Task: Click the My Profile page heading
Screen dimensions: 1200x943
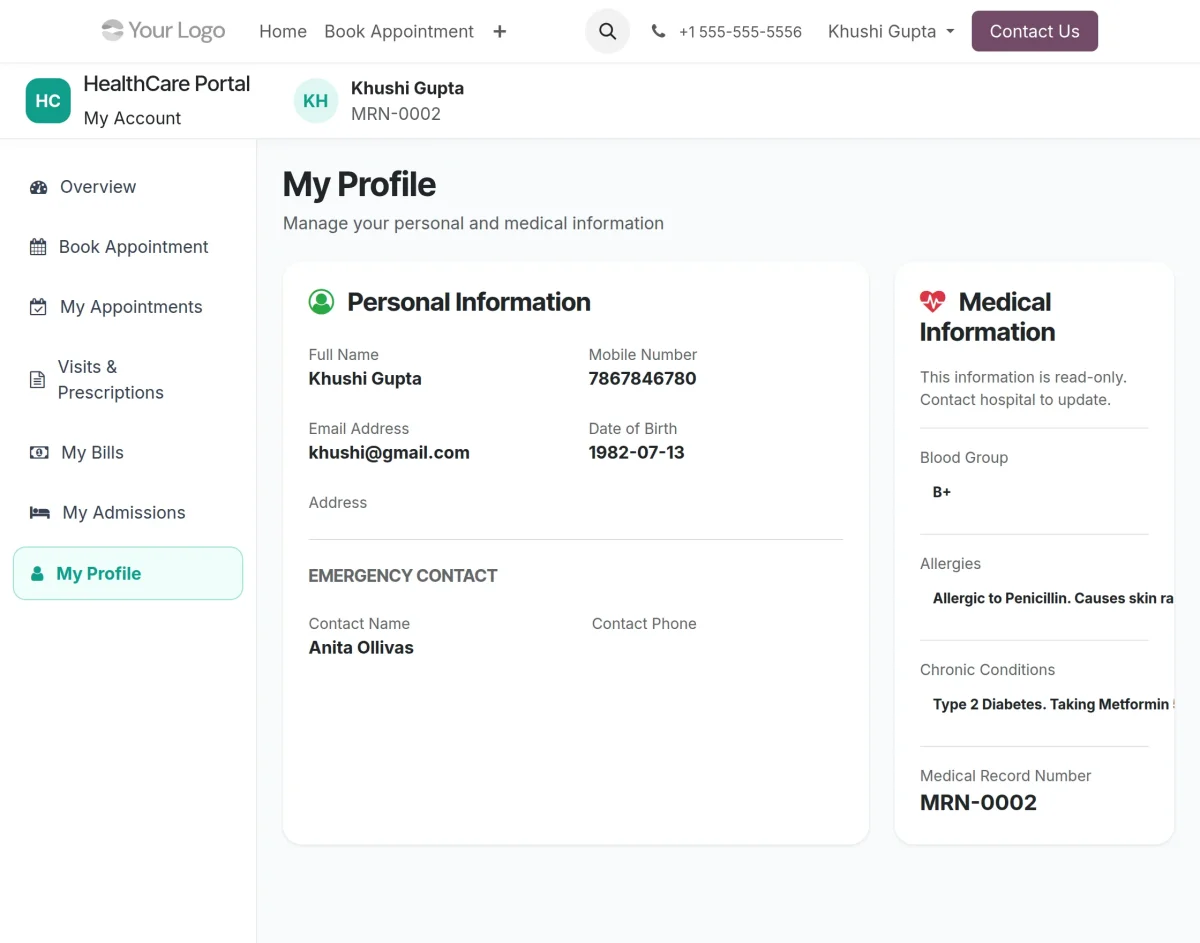Action: pyautogui.click(x=359, y=185)
